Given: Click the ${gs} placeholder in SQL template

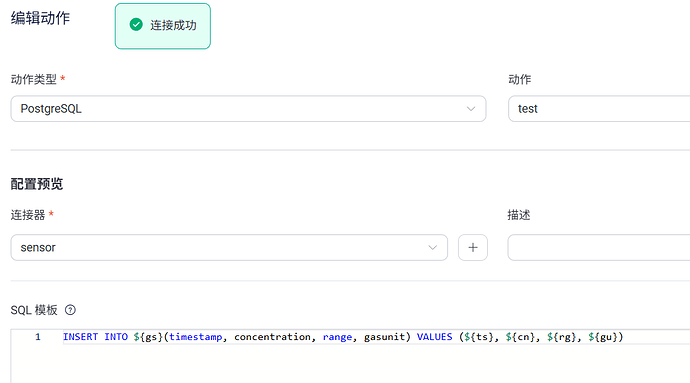Looking at the screenshot, I should (x=148, y=337).
